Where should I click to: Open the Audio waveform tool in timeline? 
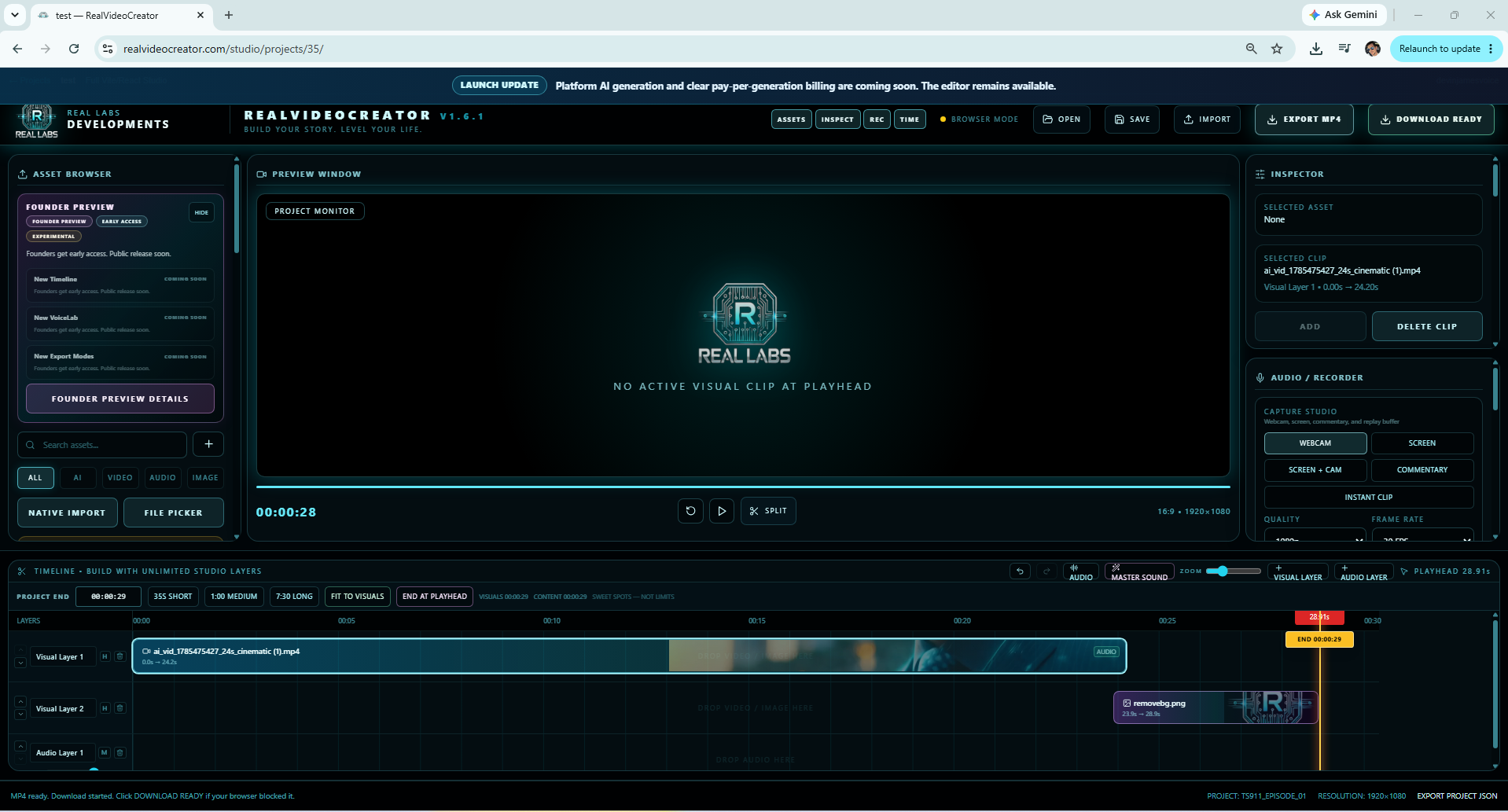point(1081,571)
